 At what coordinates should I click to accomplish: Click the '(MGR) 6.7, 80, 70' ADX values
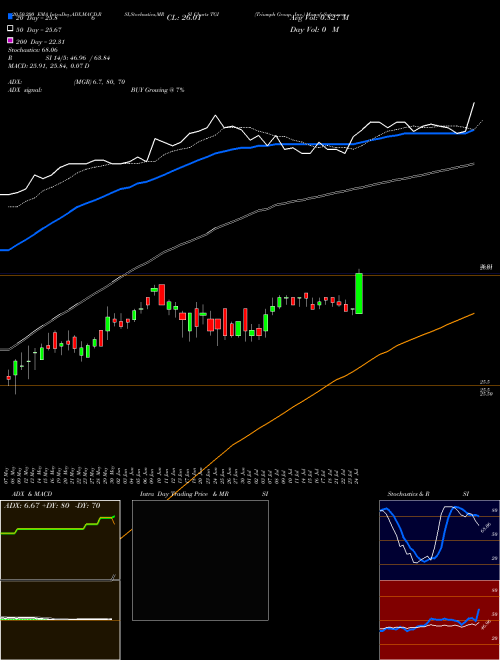pos(99,82)
